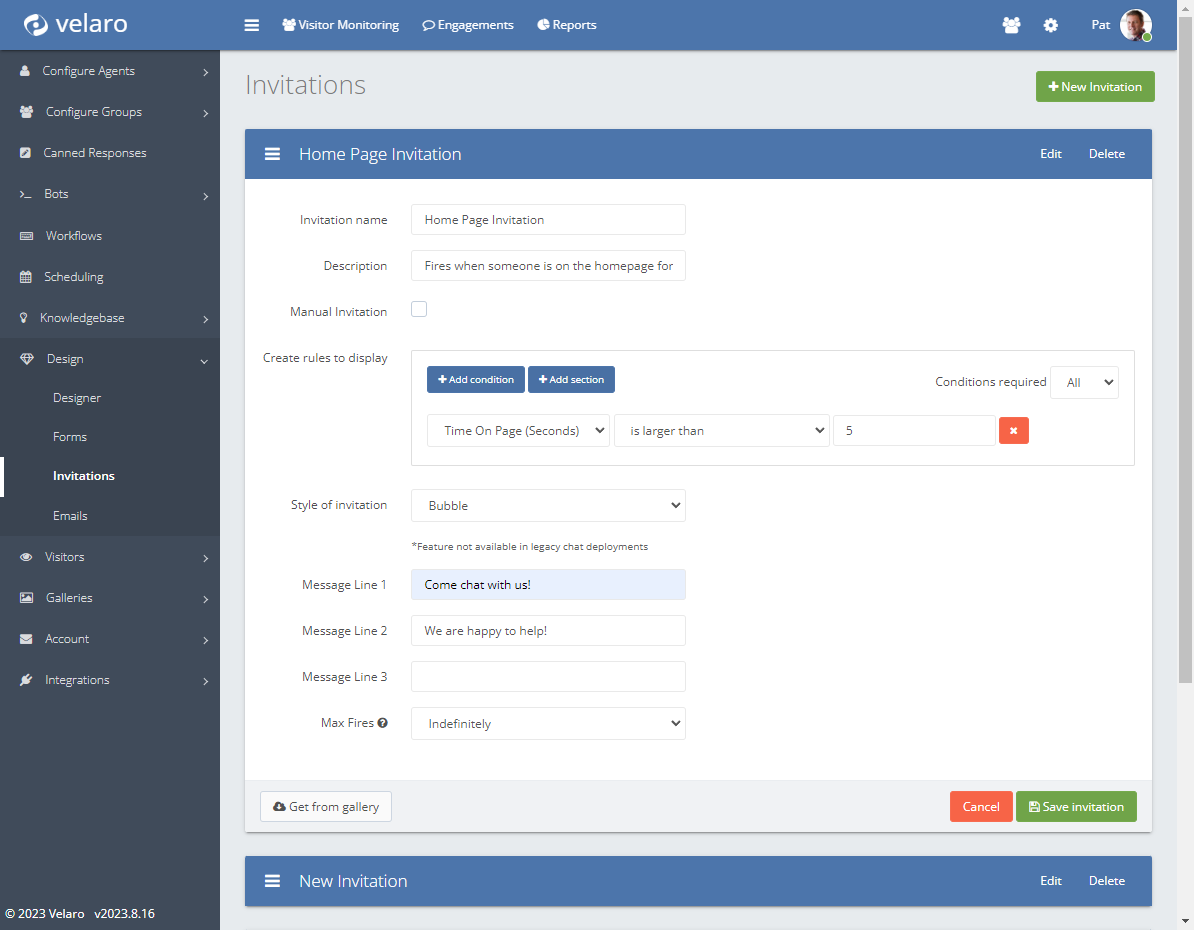Open the Max Fires dropdown
This screenshot has height=930, width=1194.
coord(548,724)
